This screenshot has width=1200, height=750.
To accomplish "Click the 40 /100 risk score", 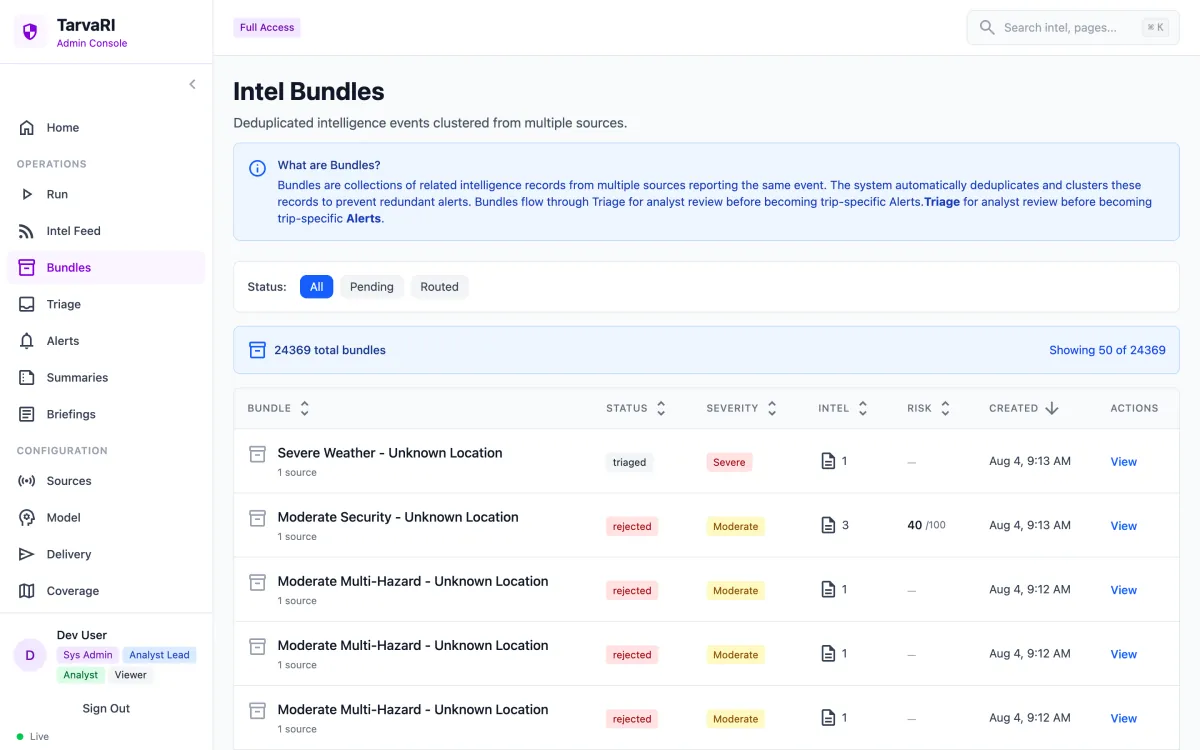I will pos(926,525).
